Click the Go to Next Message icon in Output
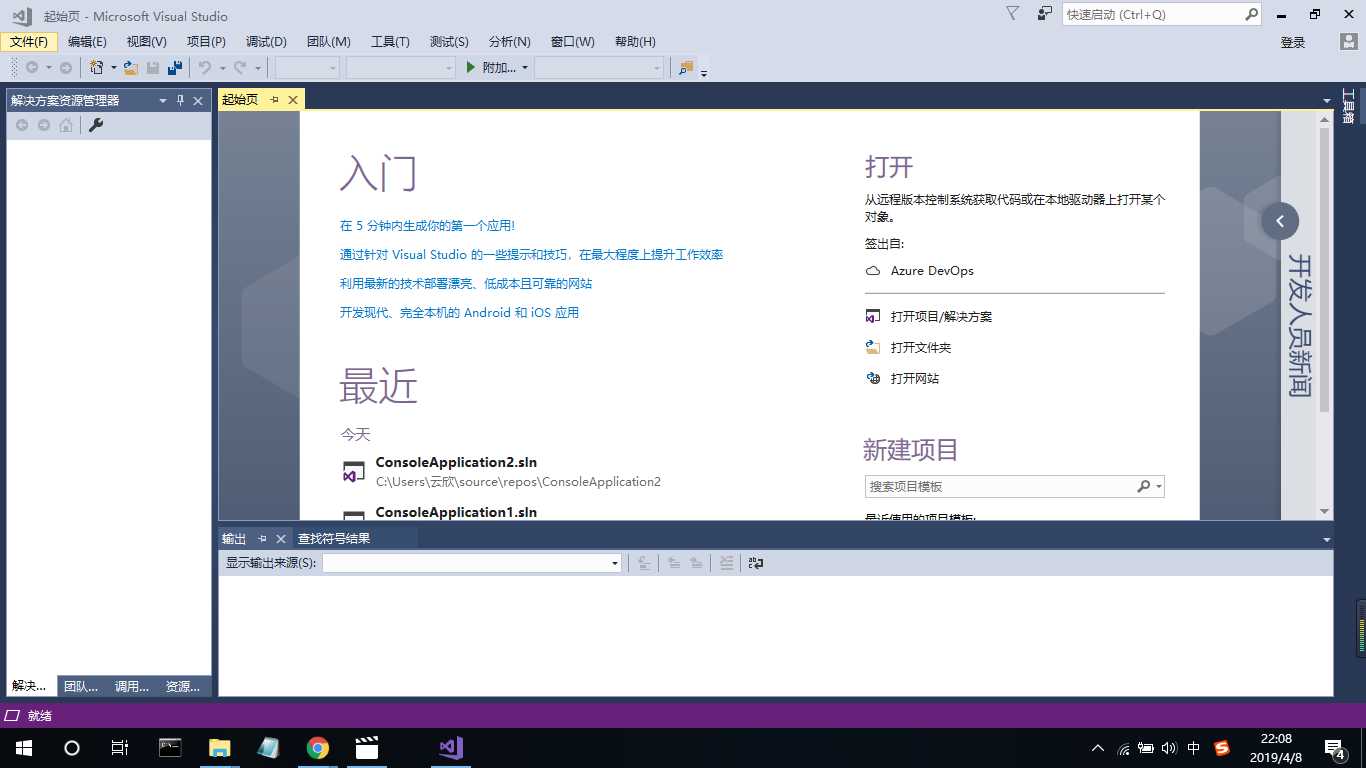Viewport: 1366px width, 768px height. [696, 563]
